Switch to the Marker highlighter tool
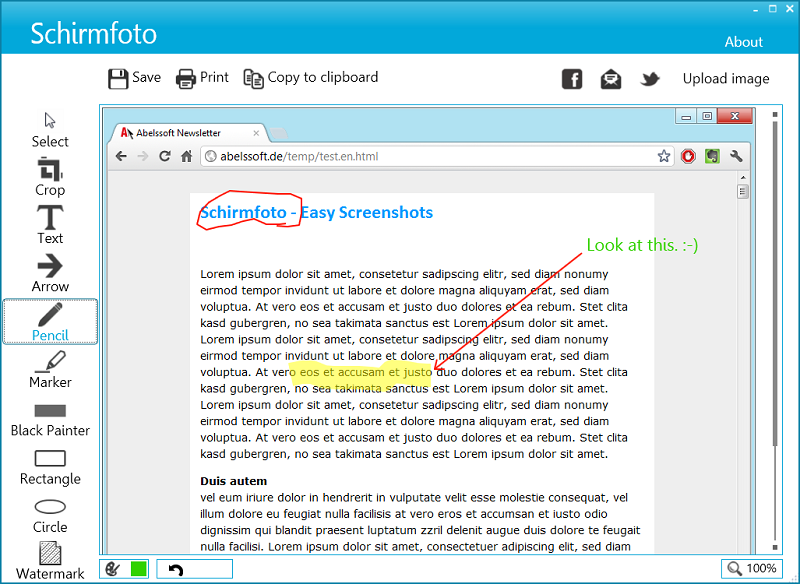The image size is (800, 584). tap(50, 370)
